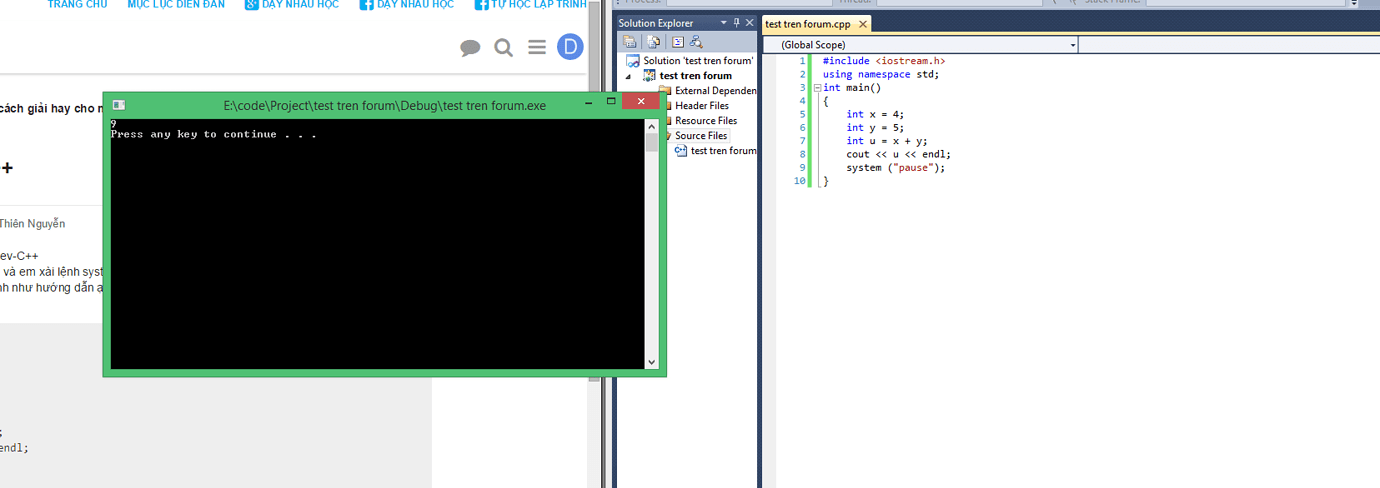Open the forum chat bubble icon
The image size is (1380, 488).
click(470, 48)
